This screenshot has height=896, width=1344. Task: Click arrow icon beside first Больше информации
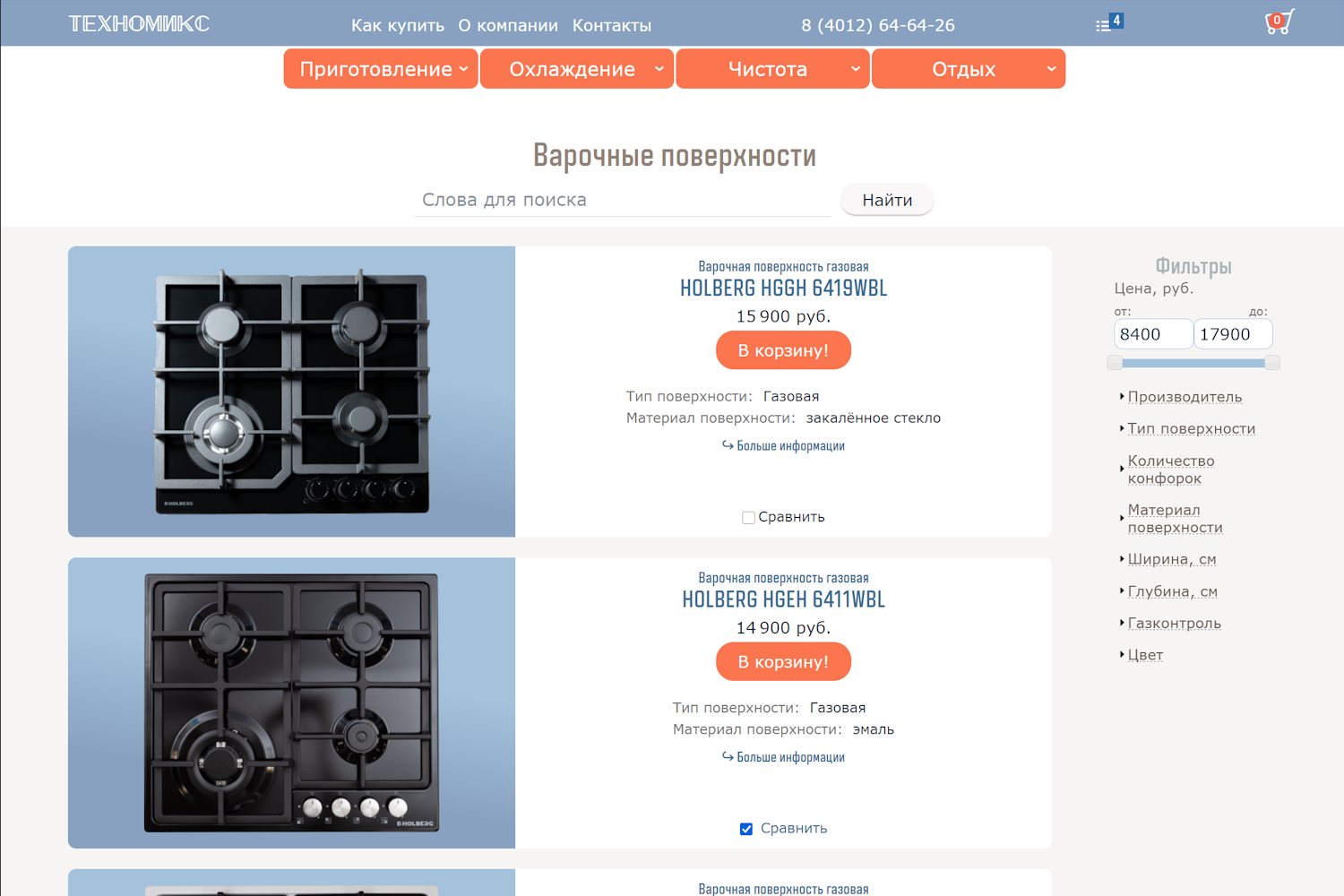point(728,445)
